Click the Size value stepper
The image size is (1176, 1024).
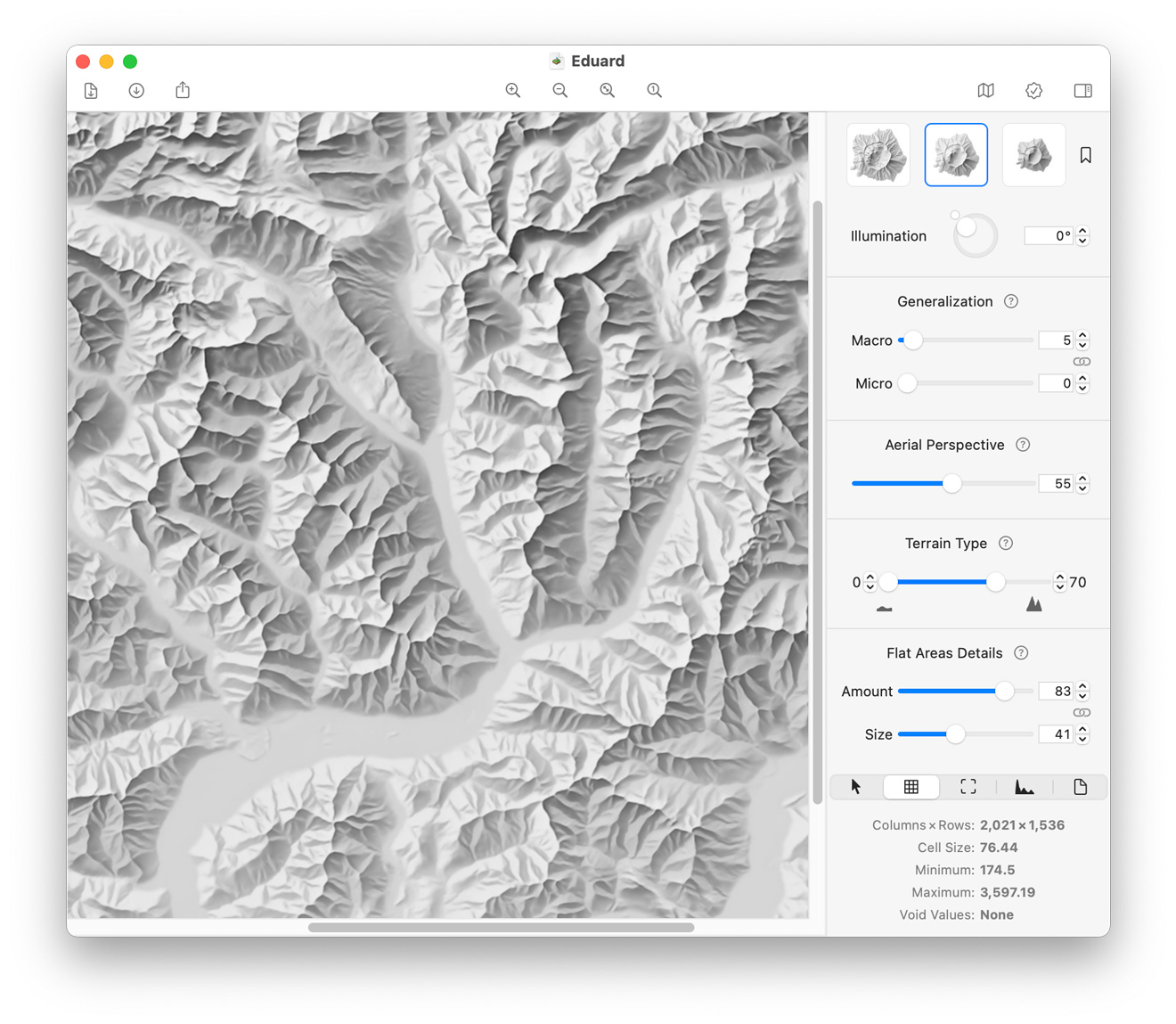coord(1082,734)
